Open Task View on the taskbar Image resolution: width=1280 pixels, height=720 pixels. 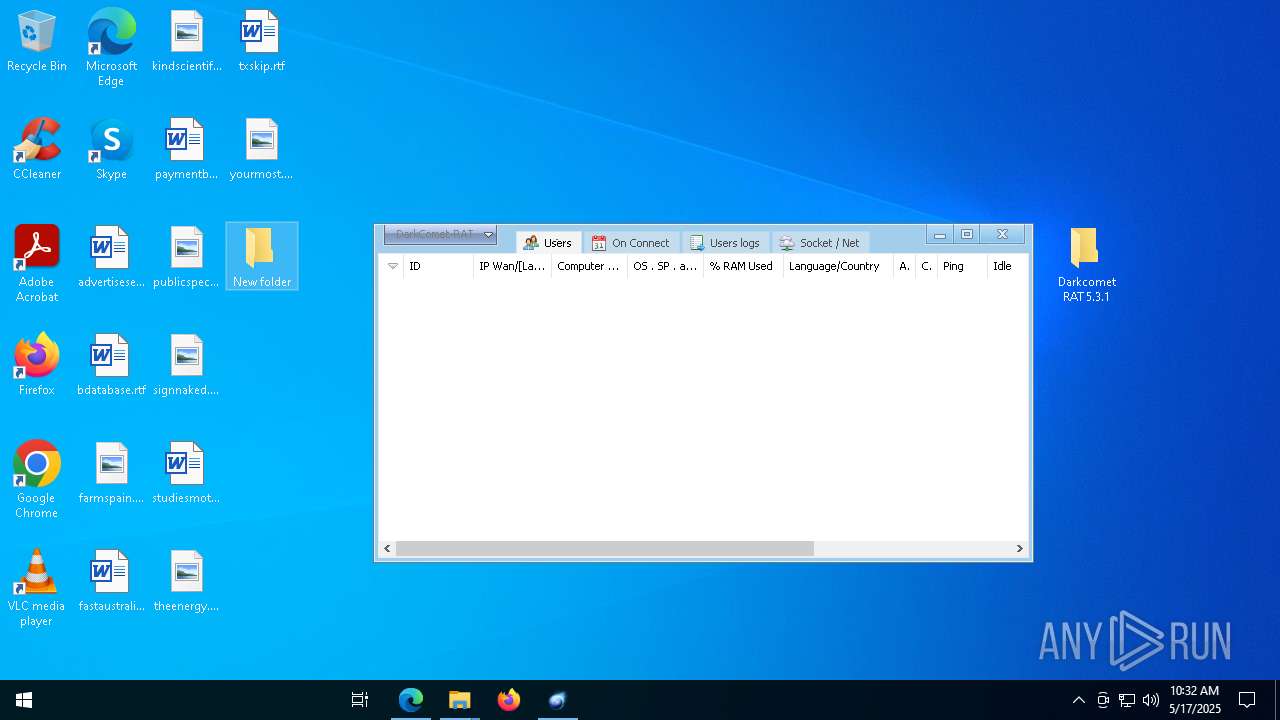click(360, 700)
